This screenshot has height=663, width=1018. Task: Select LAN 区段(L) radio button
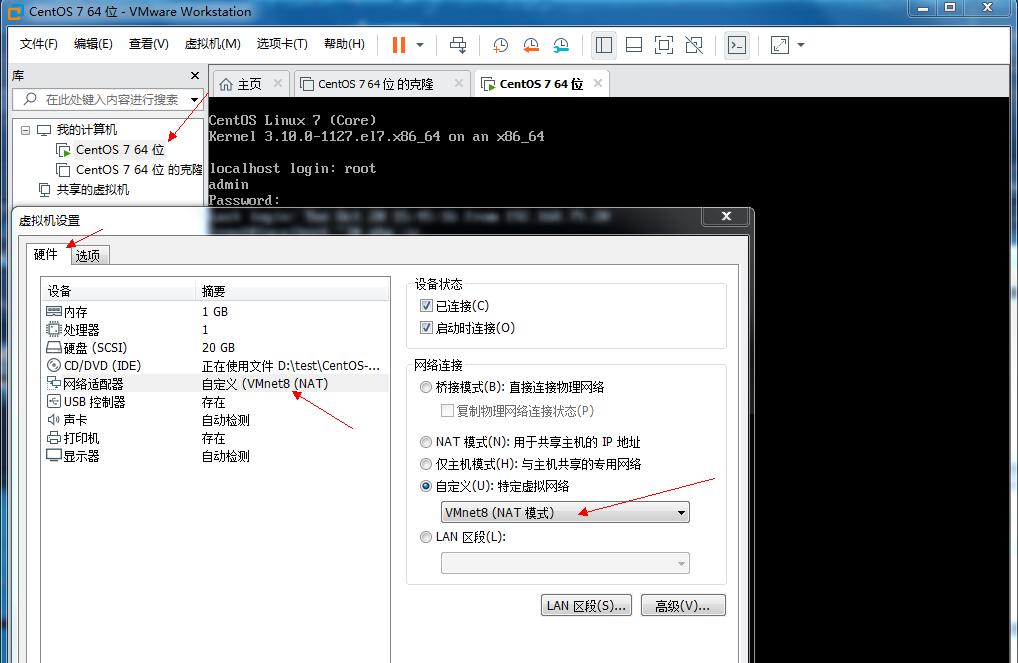pos(426,537)
